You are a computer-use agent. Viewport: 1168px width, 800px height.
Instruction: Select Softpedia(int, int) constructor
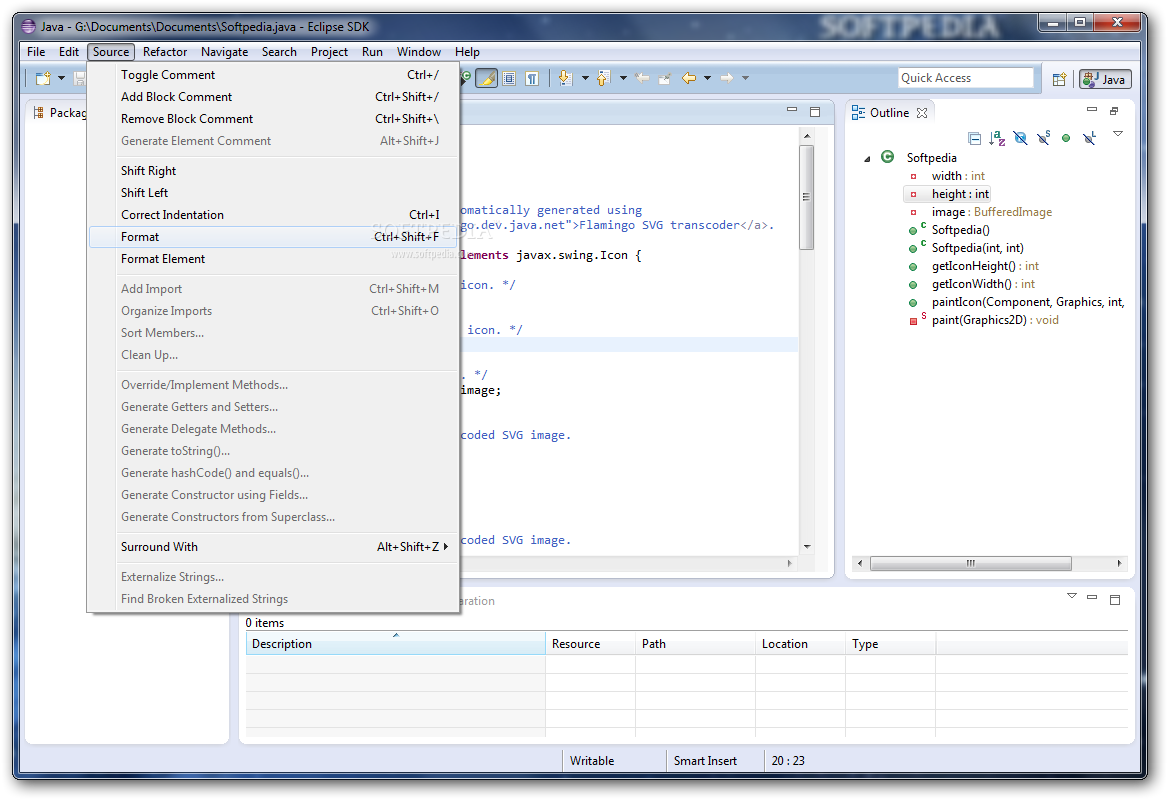pyautogui.click(x=977, y=248)
